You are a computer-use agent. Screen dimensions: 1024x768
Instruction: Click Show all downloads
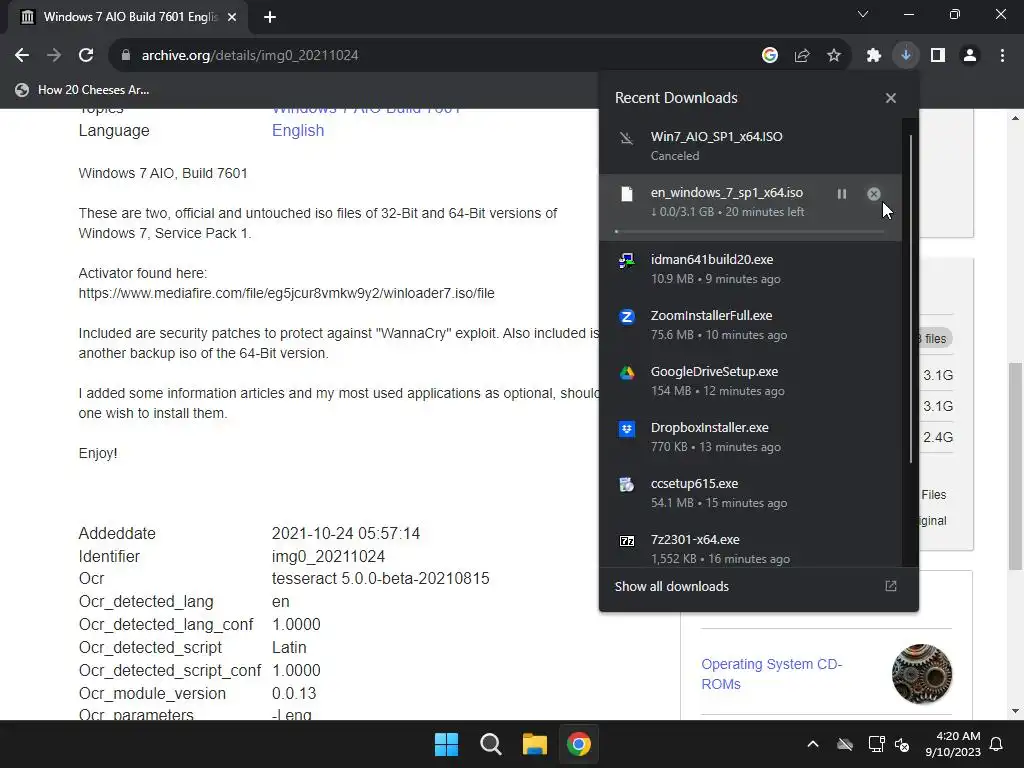pyautogui.click(x=671, y=586)
